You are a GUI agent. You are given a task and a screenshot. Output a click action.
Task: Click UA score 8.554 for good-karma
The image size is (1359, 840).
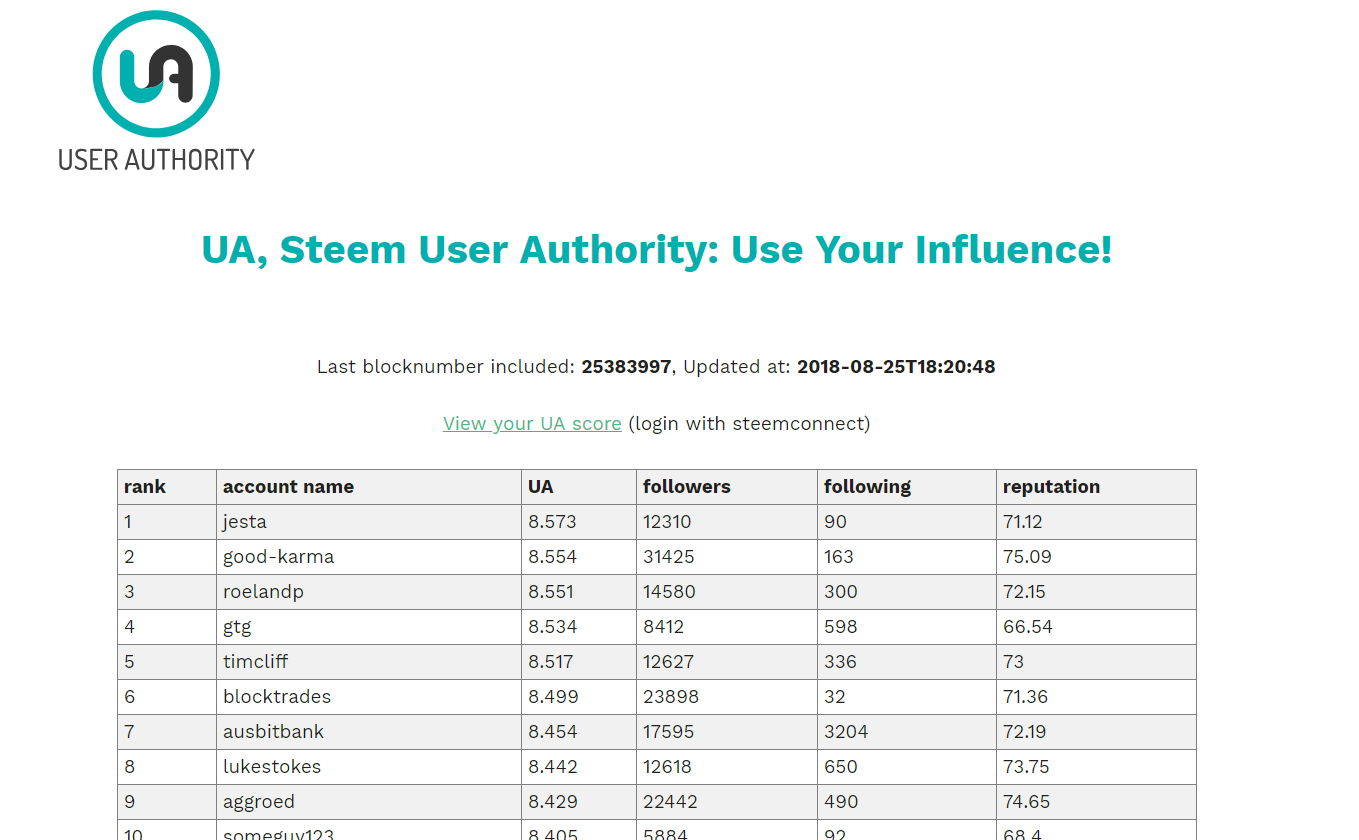point(552,557)
